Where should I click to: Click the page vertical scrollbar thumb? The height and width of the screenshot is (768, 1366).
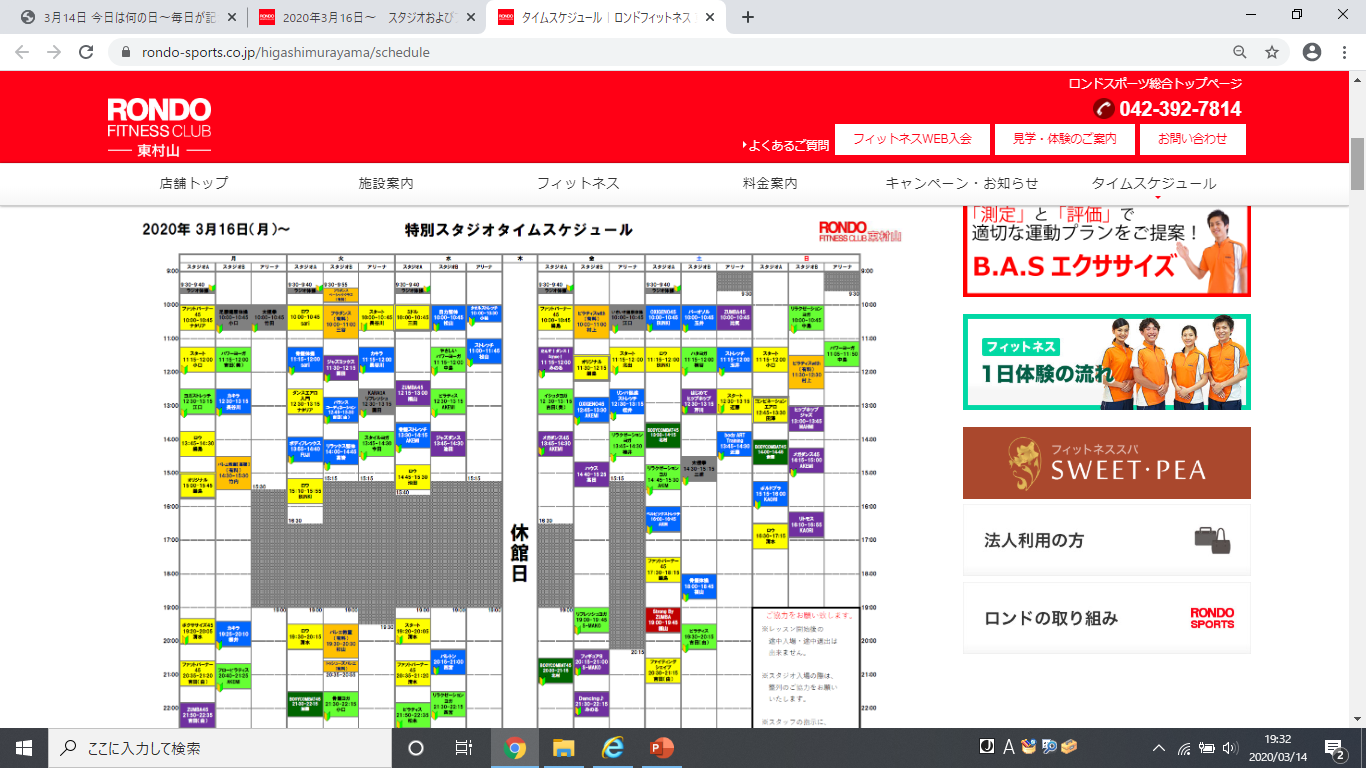[x=1357, y=163]
